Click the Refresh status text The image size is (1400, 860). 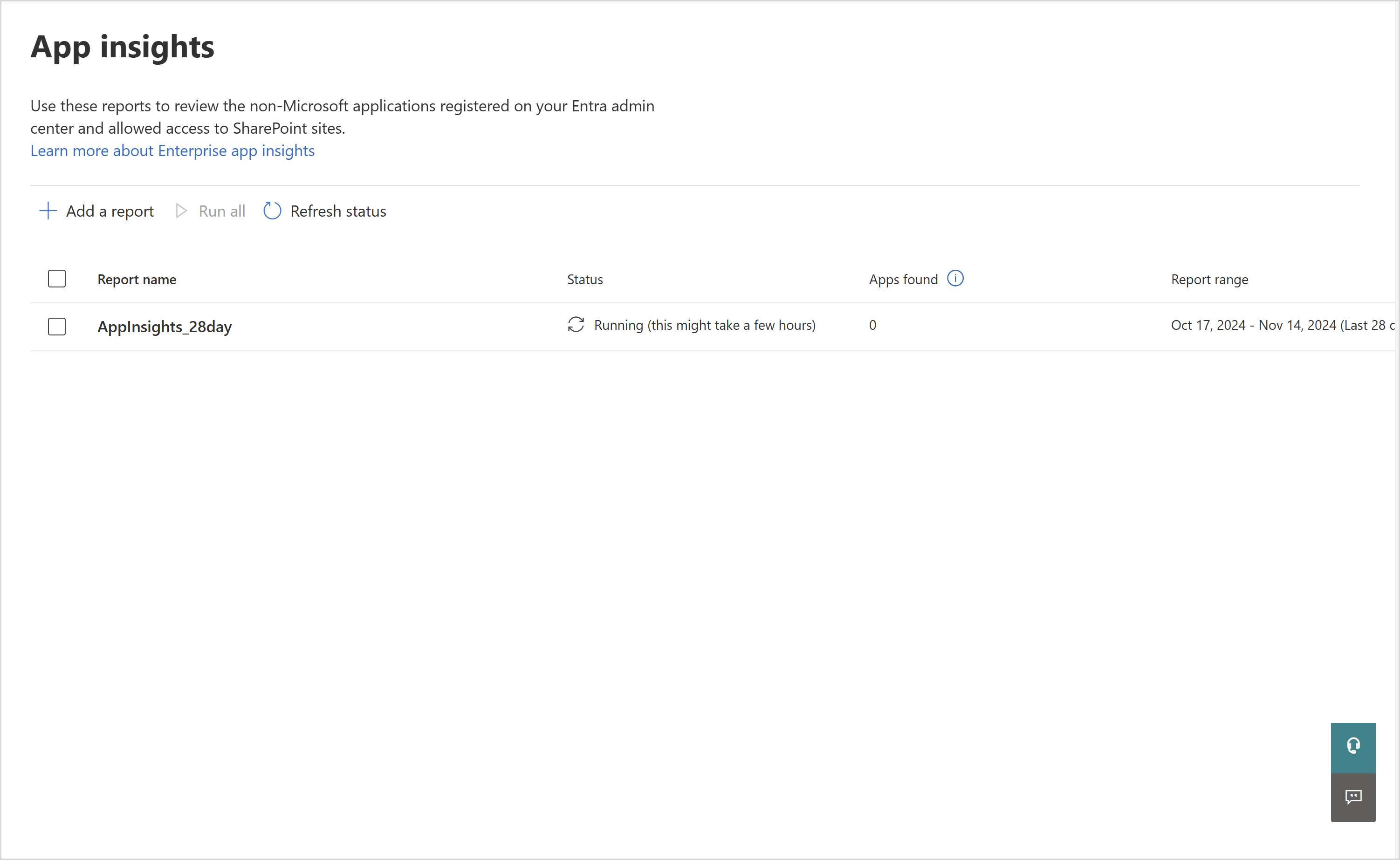coord(338,212)
